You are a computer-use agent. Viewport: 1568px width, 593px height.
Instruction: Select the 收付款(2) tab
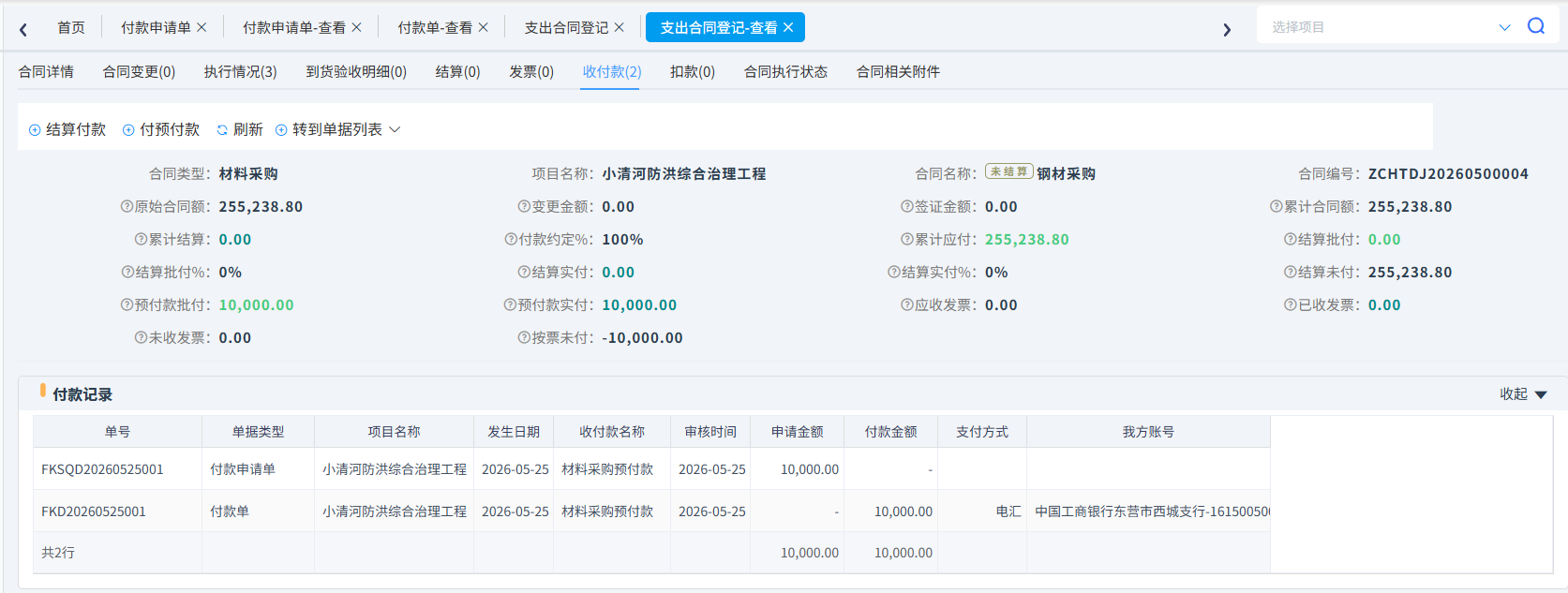(612, 72)
